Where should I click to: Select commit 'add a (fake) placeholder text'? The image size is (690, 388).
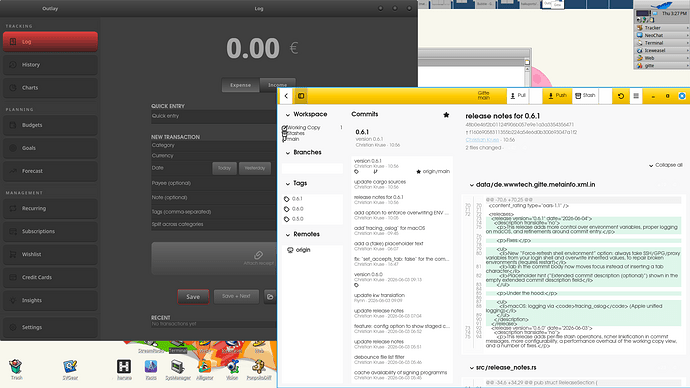(402, 246)
